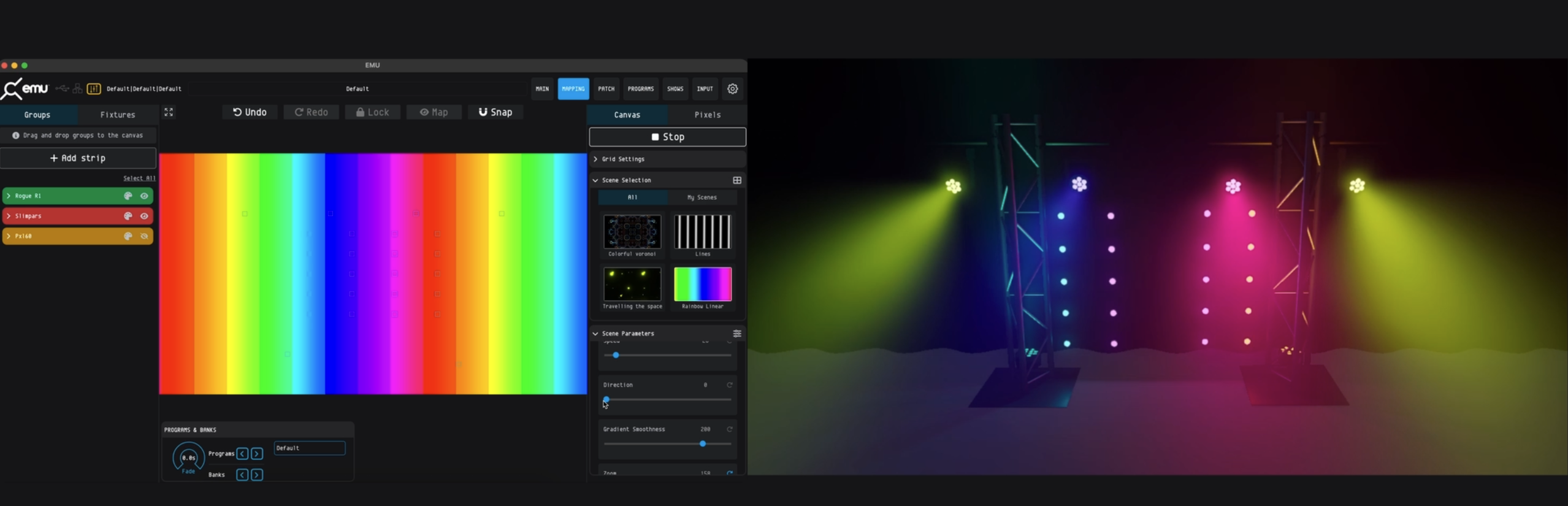Click the emu logo icon

point(25,89)
